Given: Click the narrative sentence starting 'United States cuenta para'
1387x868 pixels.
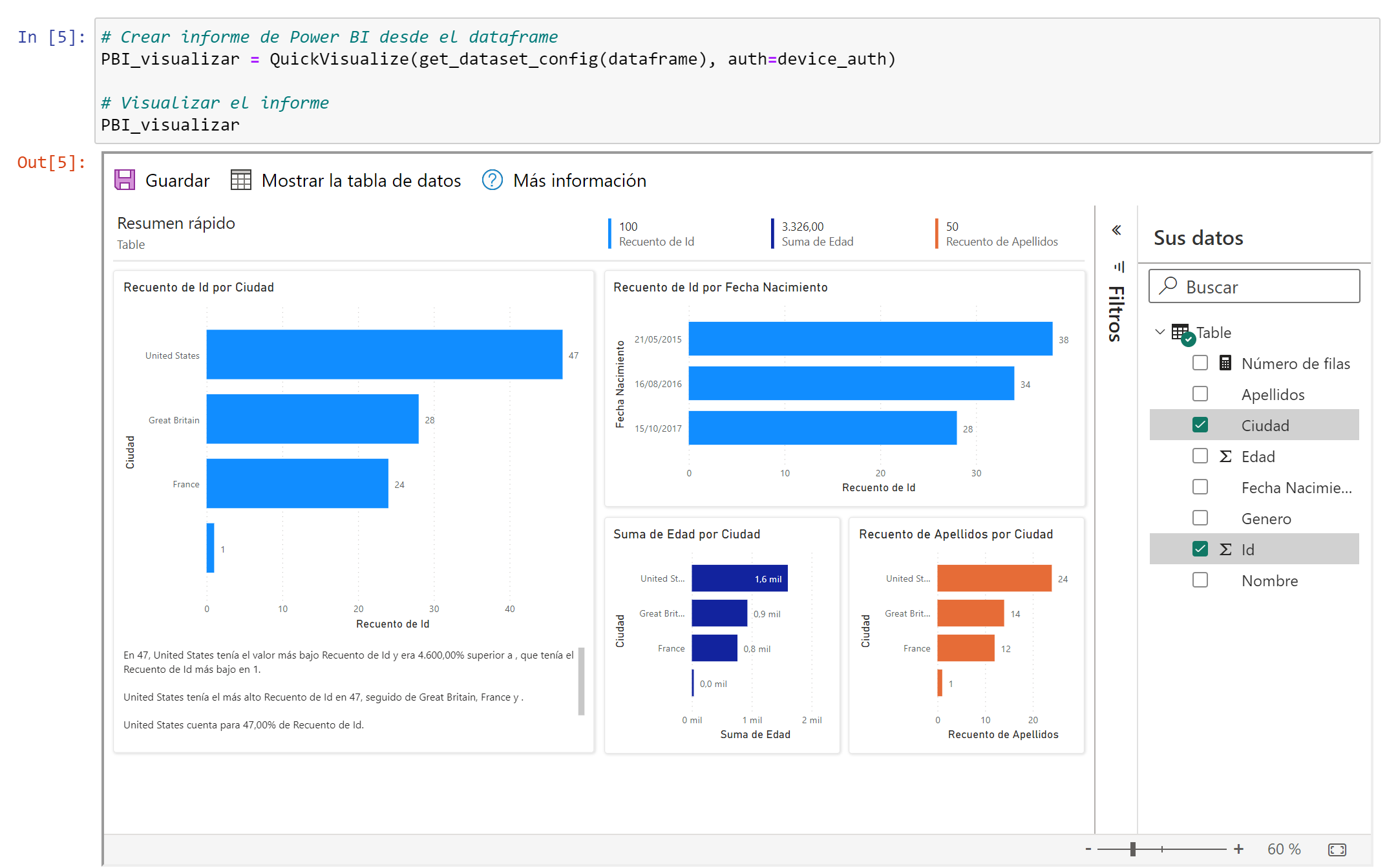Looking at the screenshot, I should tap(244, 725).
